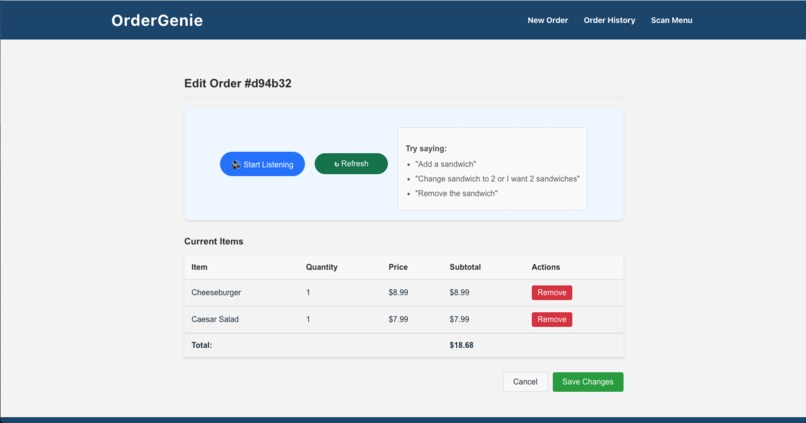Click the "Try saying:" label
This screenshot has width=806, height=423.
(x=426, y=149)
